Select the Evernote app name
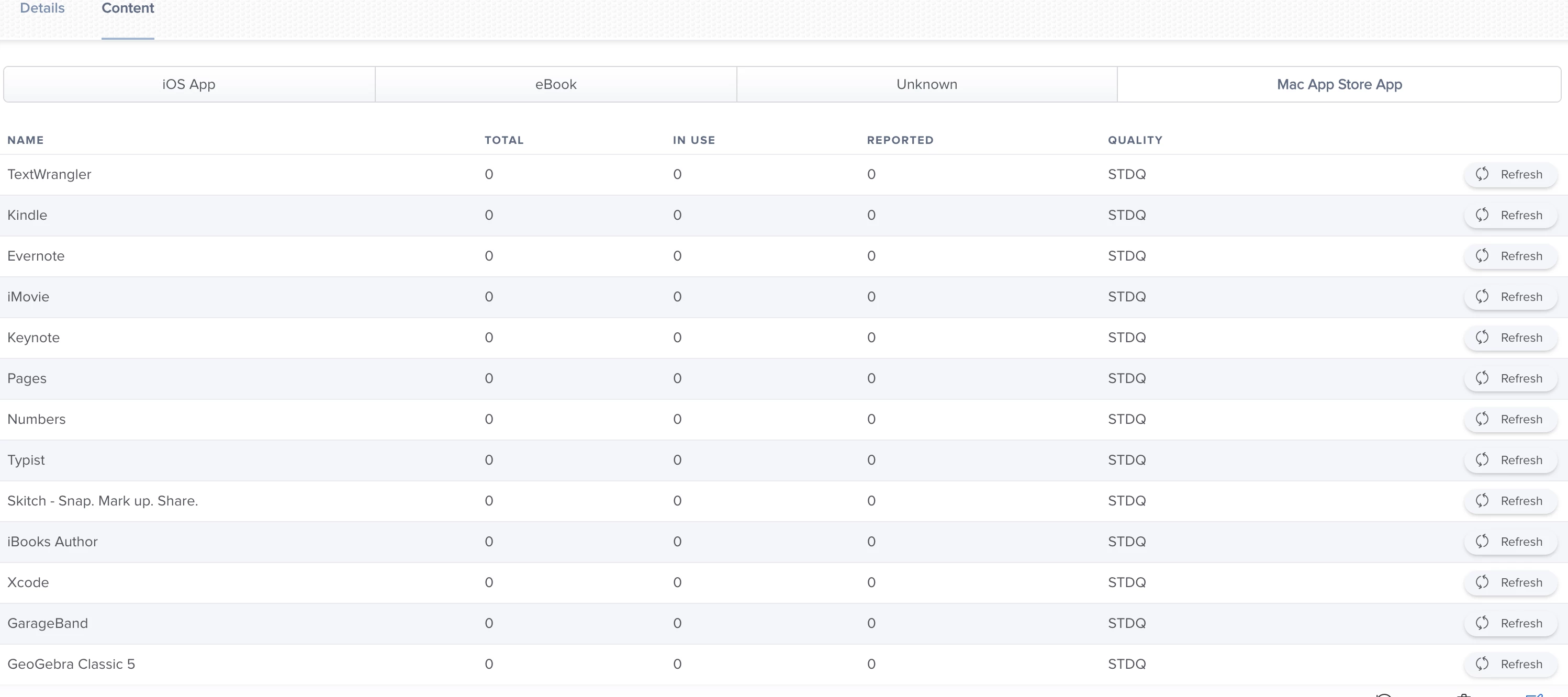1568x697 pixels. 36,256
